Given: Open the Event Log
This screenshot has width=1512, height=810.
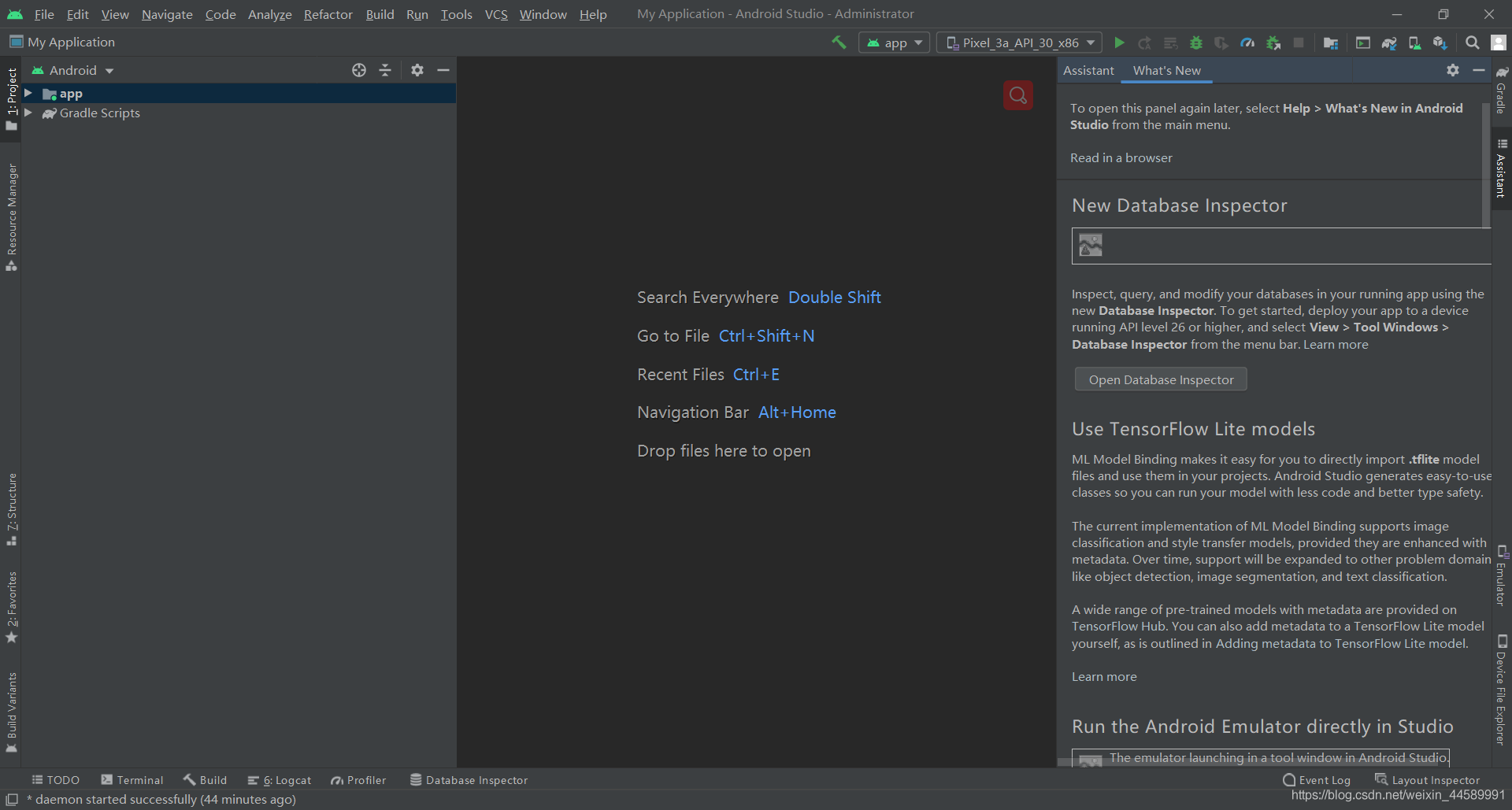Looking at the screenshot, I should (x=1317, y=780).
